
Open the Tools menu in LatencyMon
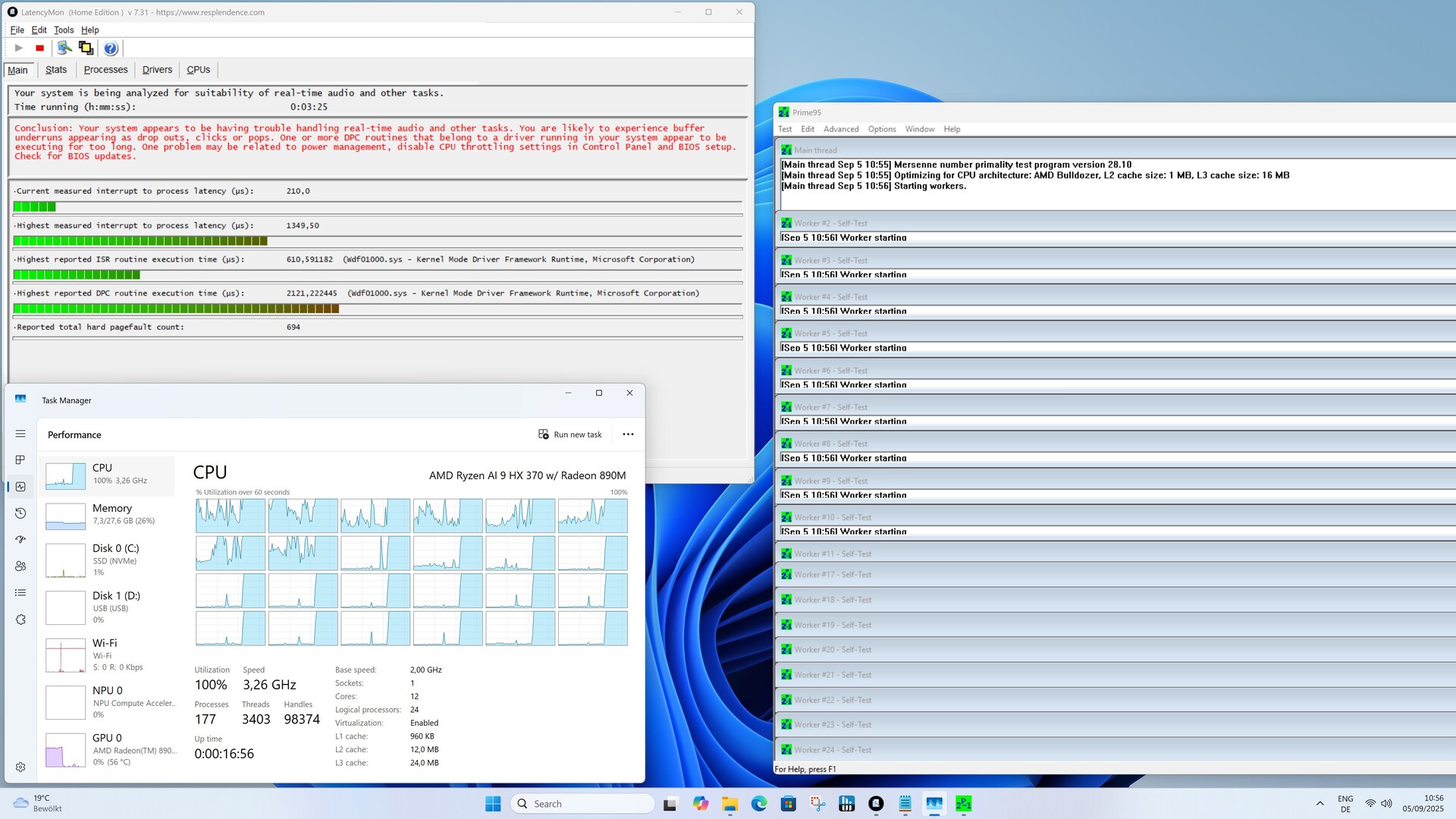(64, 30)
